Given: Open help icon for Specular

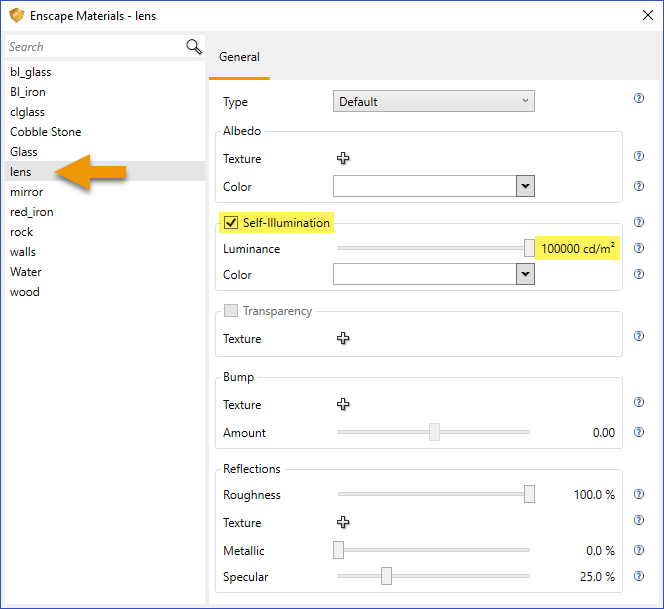Looking at the screenshot, I should pyautogui.click(x=639, y=576).
